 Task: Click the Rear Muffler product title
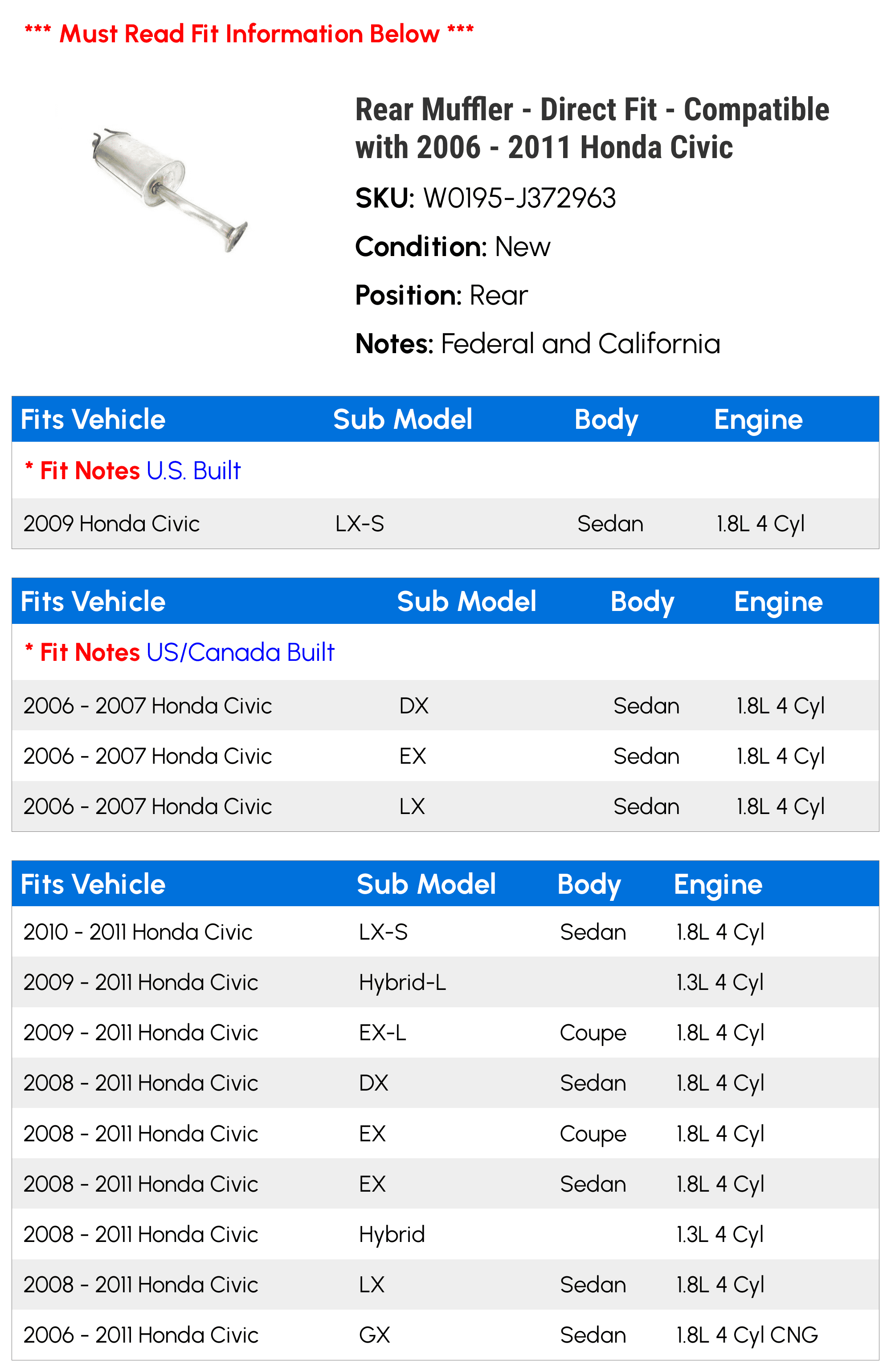pos(592,128)
